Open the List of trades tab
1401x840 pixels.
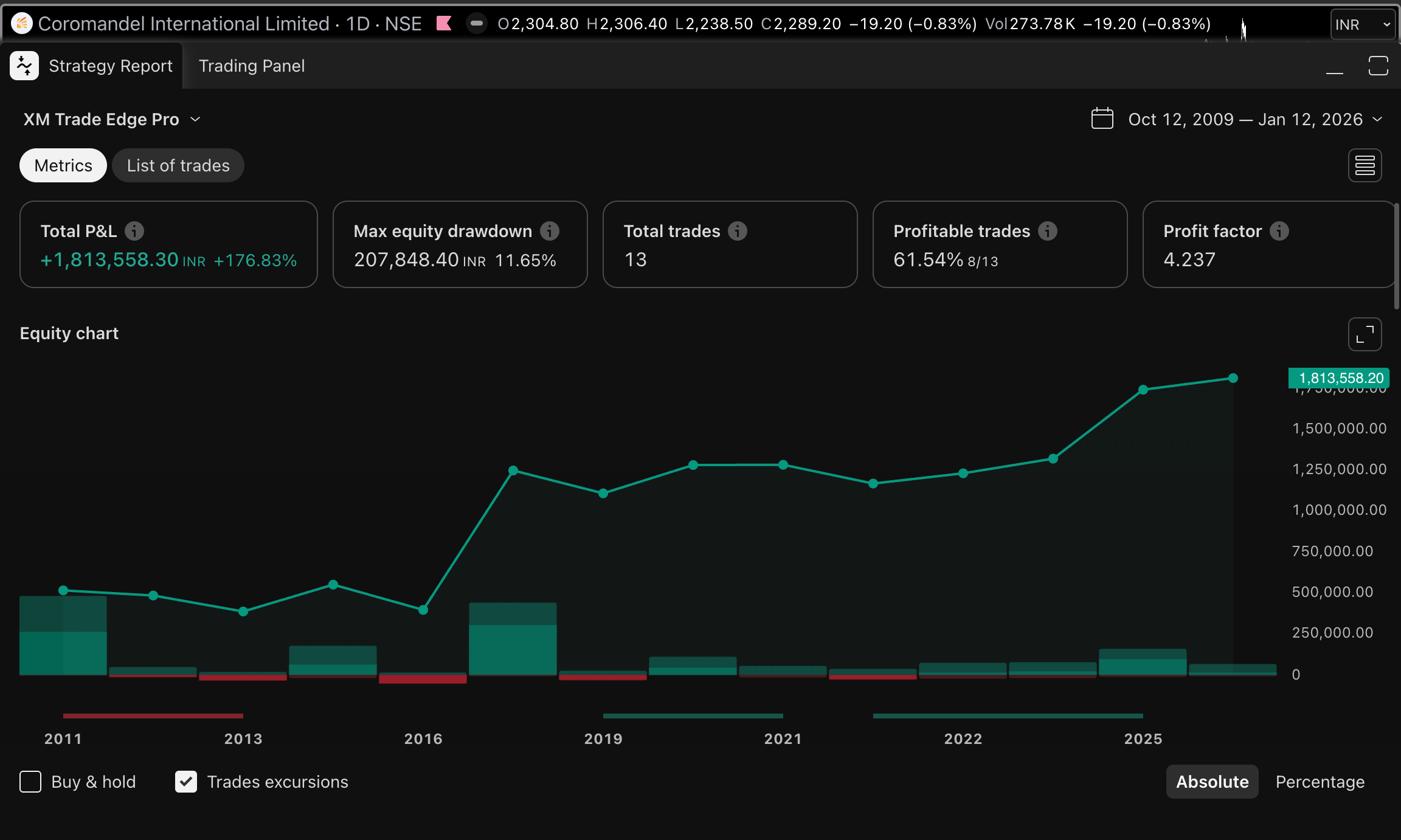tap(178, 165)
